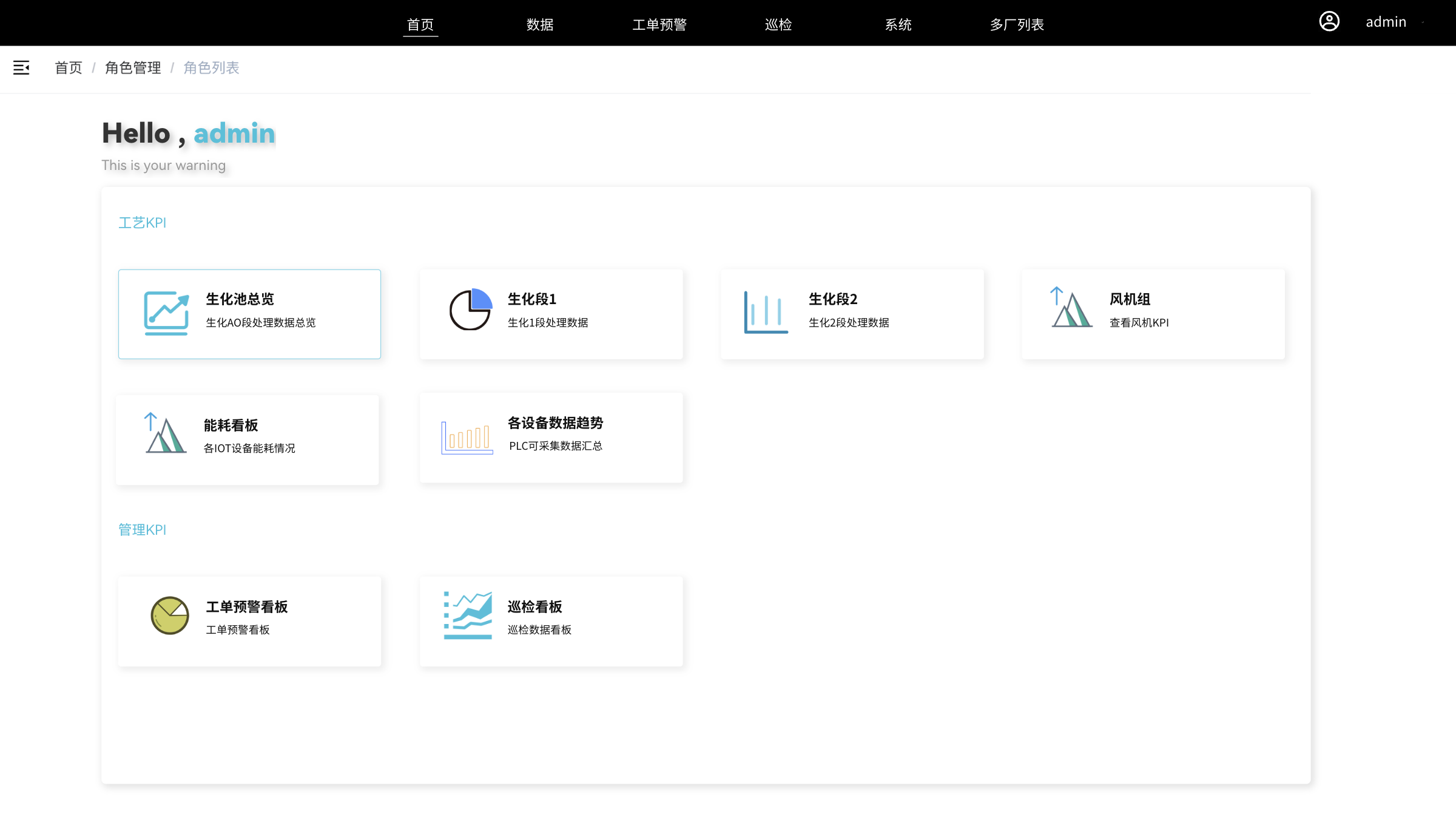This screenshot has height=817, width=1456.
Task: Click the 生化段2 bar chart icon
Action: (x=766, y=312)
